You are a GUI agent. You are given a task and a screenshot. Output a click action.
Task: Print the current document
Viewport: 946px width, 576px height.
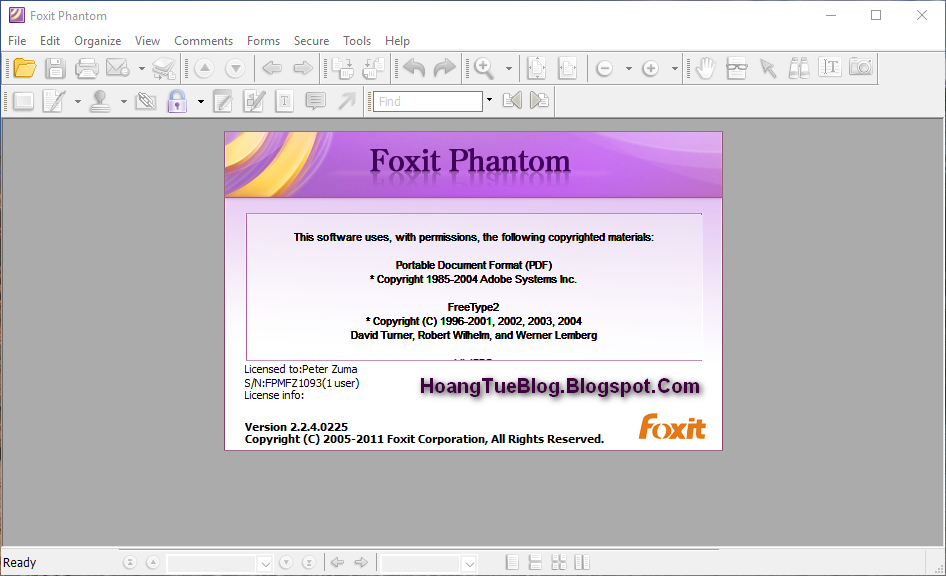tap(88, 68)
